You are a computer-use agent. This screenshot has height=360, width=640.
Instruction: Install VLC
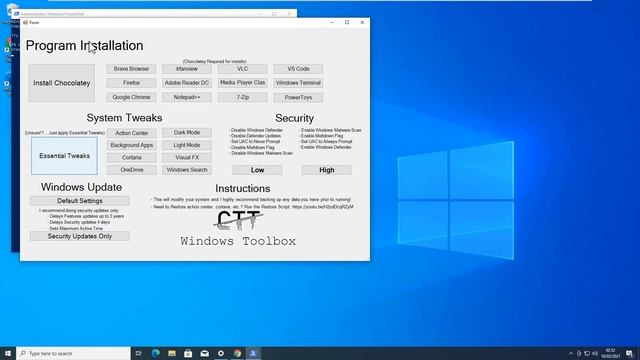point(242,69)
